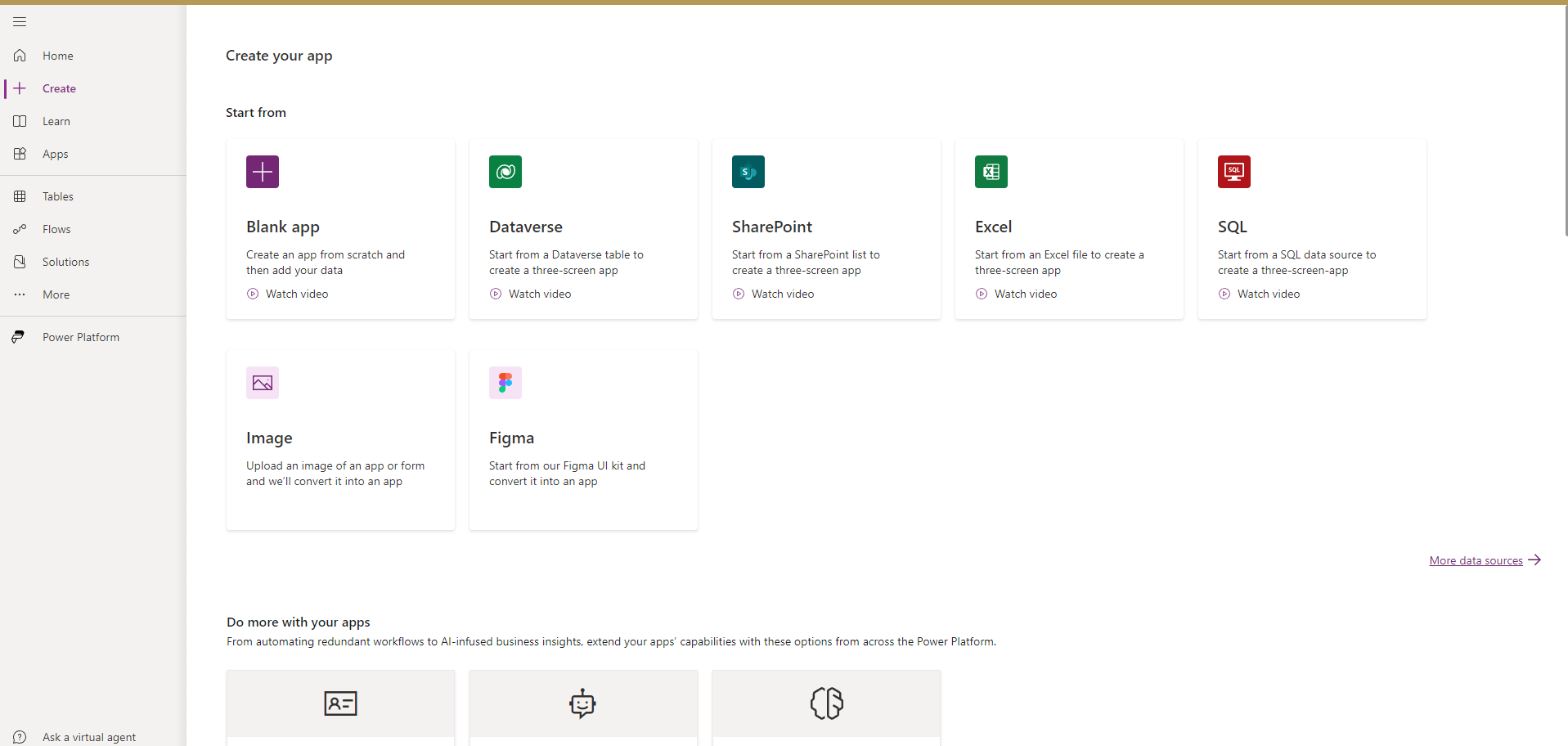Ask a virtual agent for help

coord(88,737)
